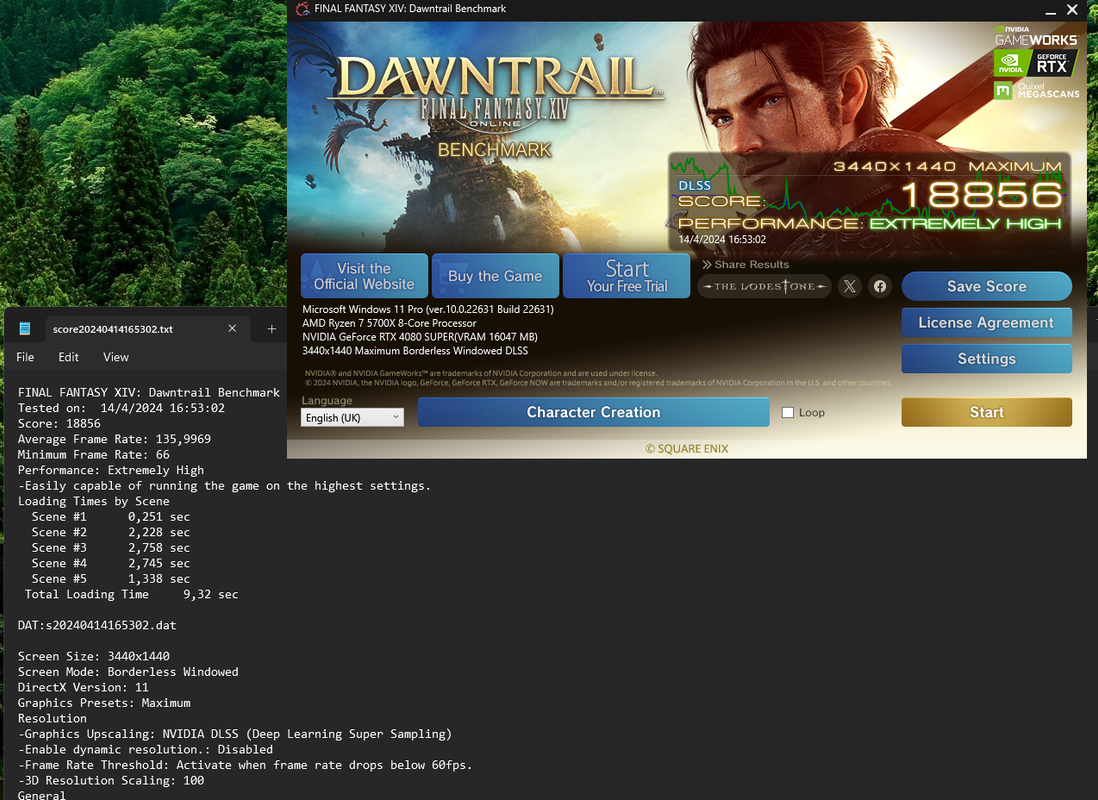Click 'Score: 18856' line in Notepad
The width and height of the screenshot is (1098, 800).
60,424
